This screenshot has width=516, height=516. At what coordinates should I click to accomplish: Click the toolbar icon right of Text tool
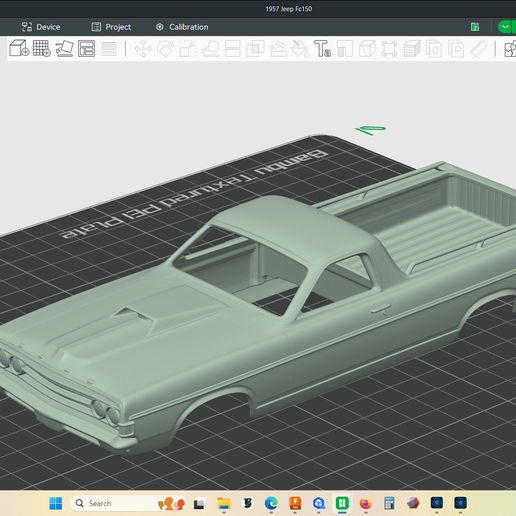click(x=345, y=49)
